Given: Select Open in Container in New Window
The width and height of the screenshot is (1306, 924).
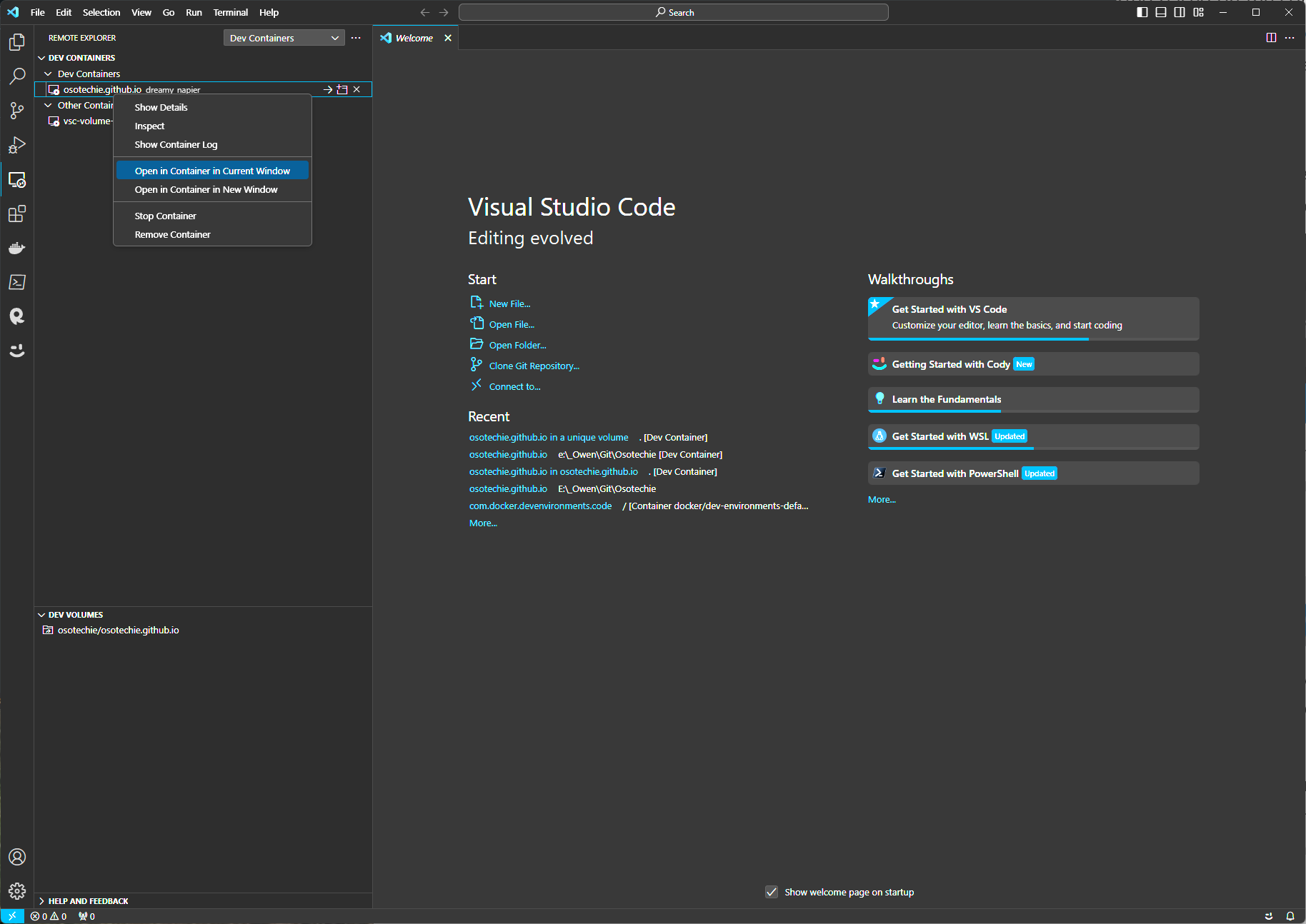Looking at the screenshot, I should (x=206, y=189).
